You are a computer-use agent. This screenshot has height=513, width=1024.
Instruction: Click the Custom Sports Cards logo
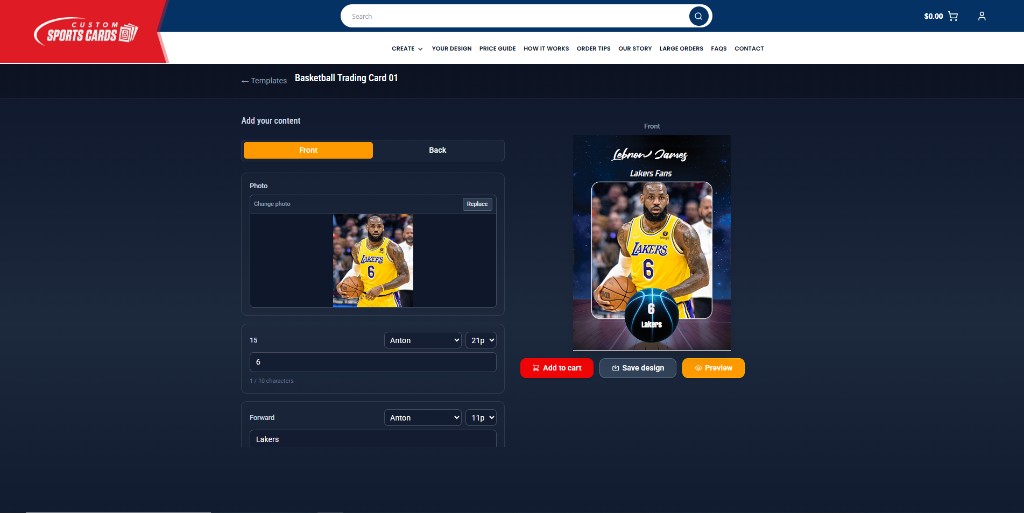[x=86, y=31]
